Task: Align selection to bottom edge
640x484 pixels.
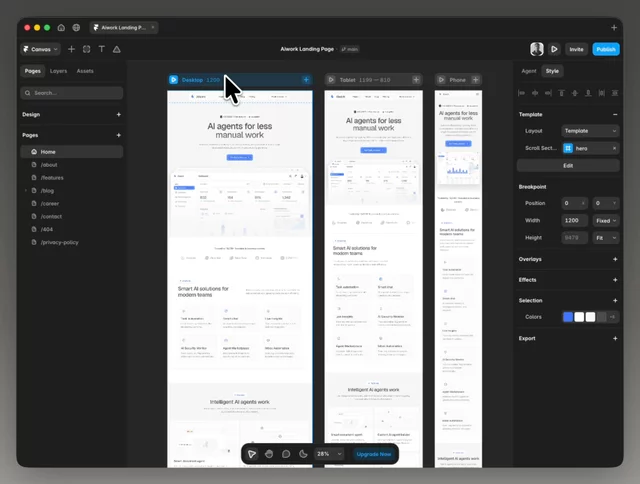Action: 588,93
